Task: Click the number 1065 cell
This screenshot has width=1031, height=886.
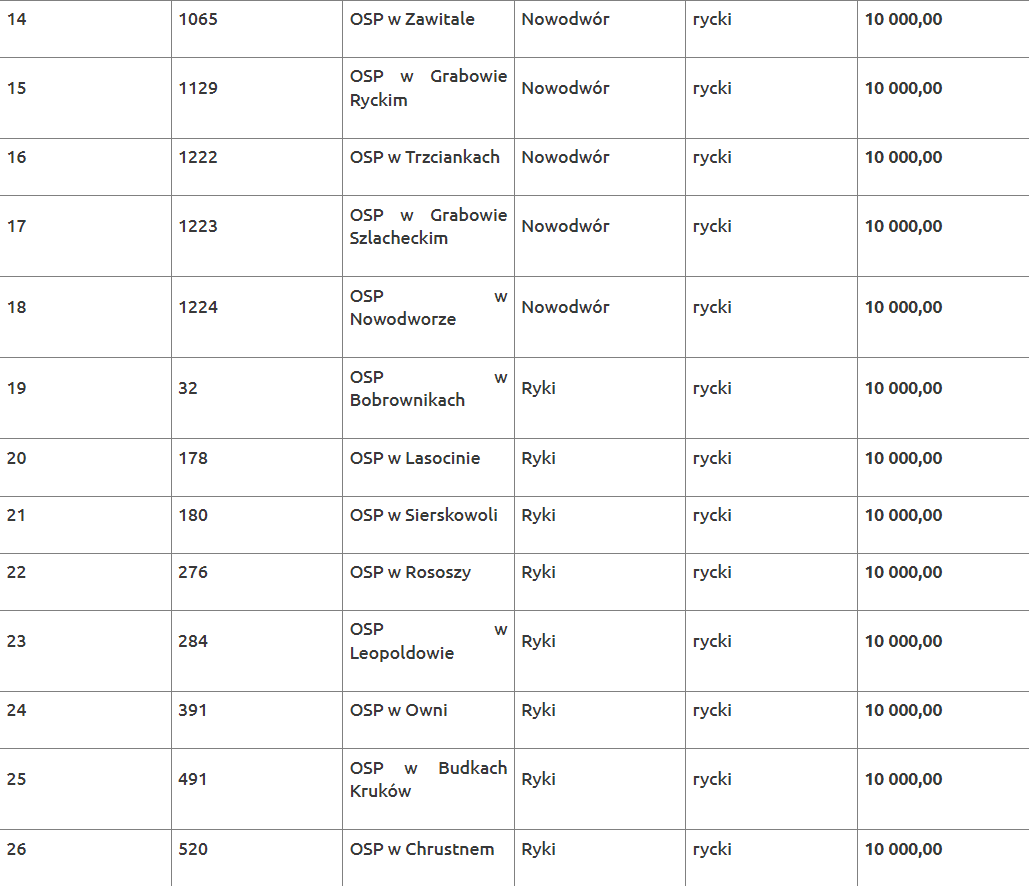Action: point(198,20)
